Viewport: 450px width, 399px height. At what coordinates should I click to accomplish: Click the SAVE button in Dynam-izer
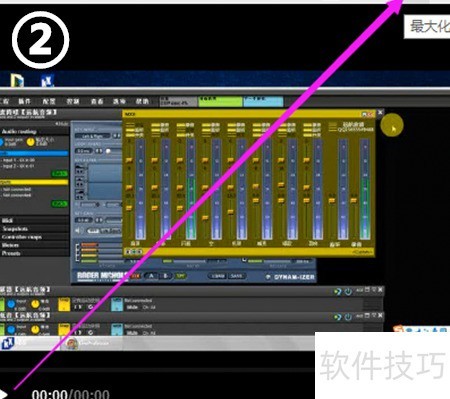point(237,276)
